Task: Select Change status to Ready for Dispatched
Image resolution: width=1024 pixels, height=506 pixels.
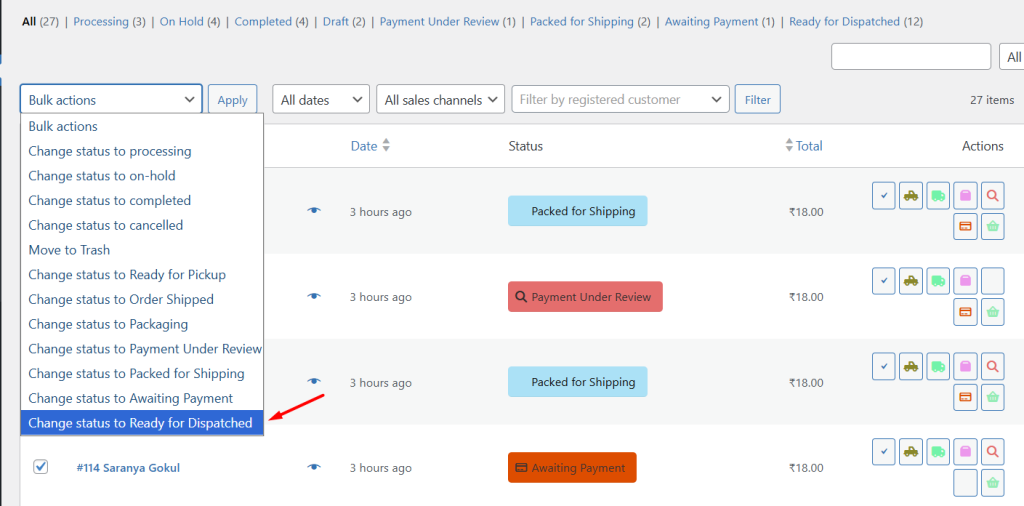Action: 141,423
